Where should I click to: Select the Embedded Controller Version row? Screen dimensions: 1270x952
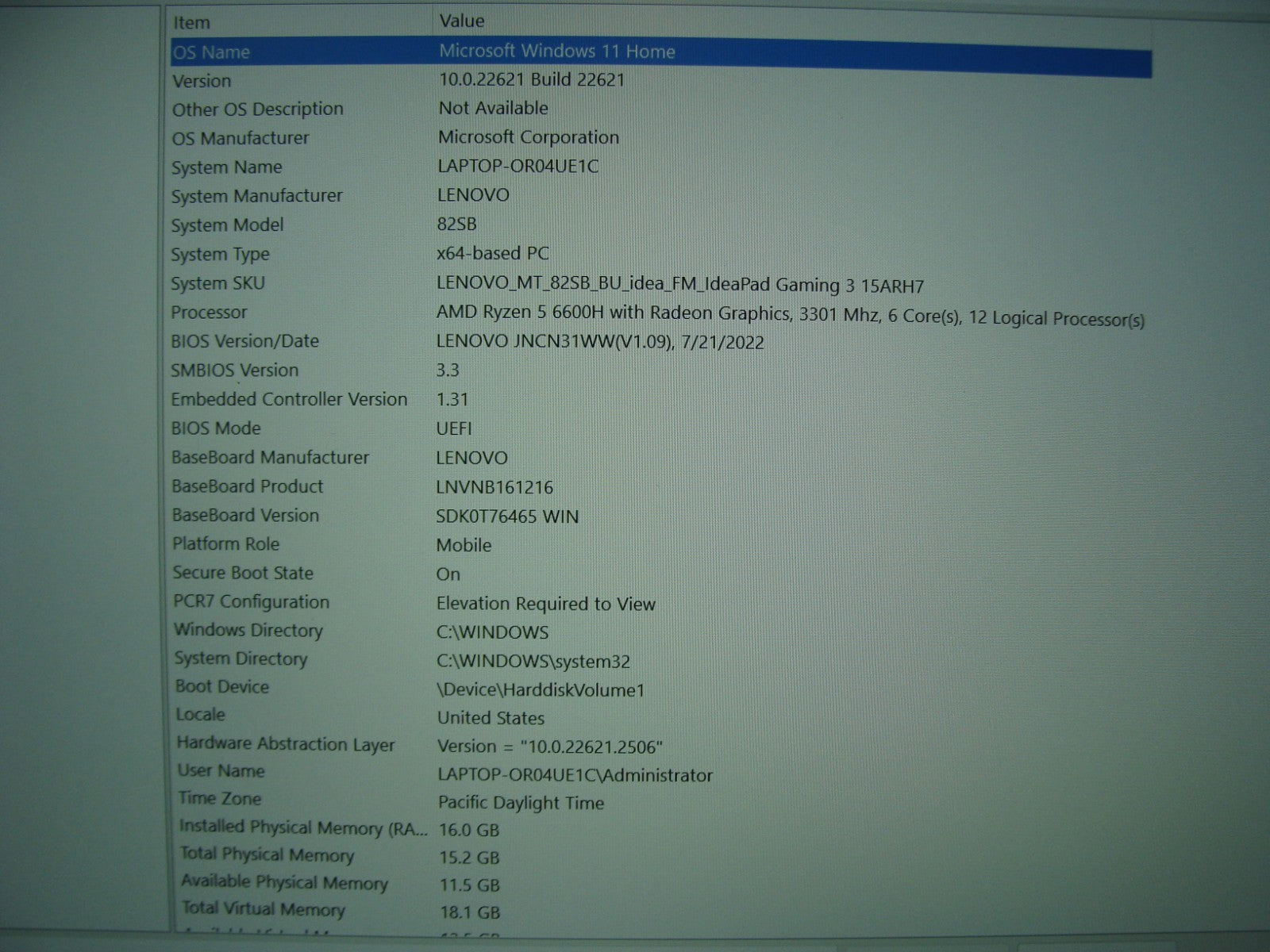290,399
